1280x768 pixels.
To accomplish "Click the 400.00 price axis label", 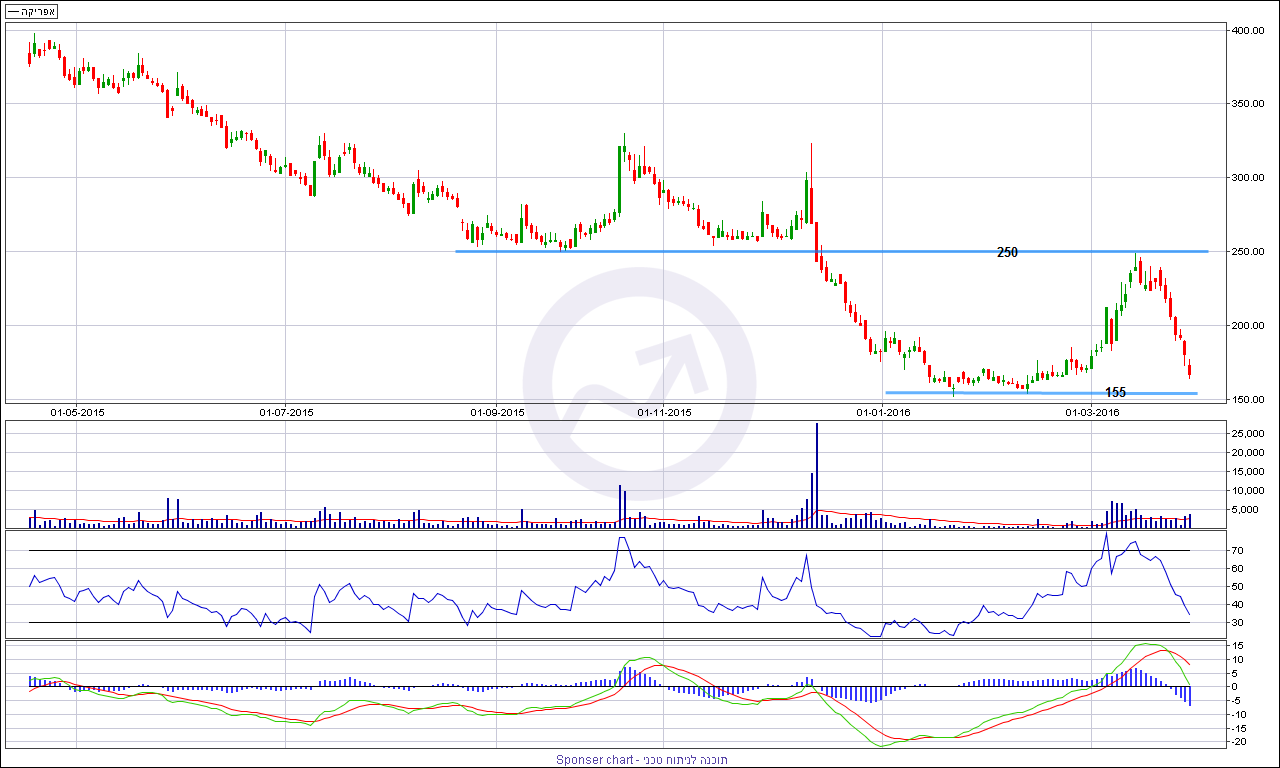I will tap(1247, 31).
